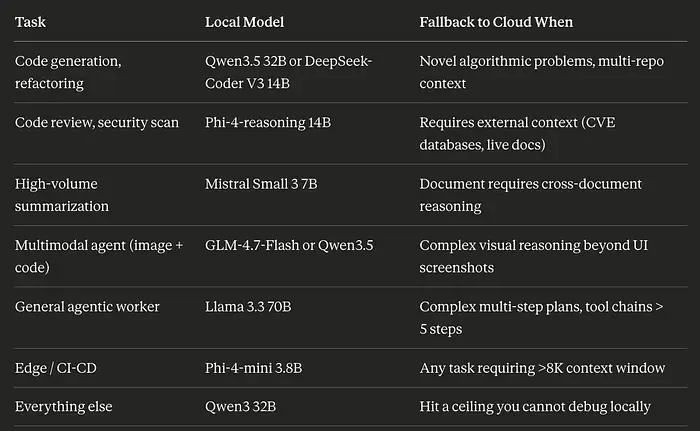Click "Complex visual reasoning beyond UI screenshots" text

[x=528, y=255]
